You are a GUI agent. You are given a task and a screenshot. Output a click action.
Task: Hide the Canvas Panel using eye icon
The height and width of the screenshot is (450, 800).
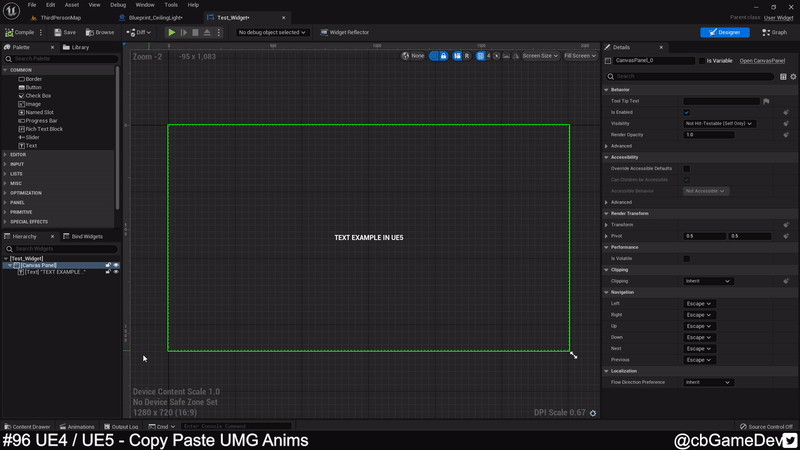(116, 265)
